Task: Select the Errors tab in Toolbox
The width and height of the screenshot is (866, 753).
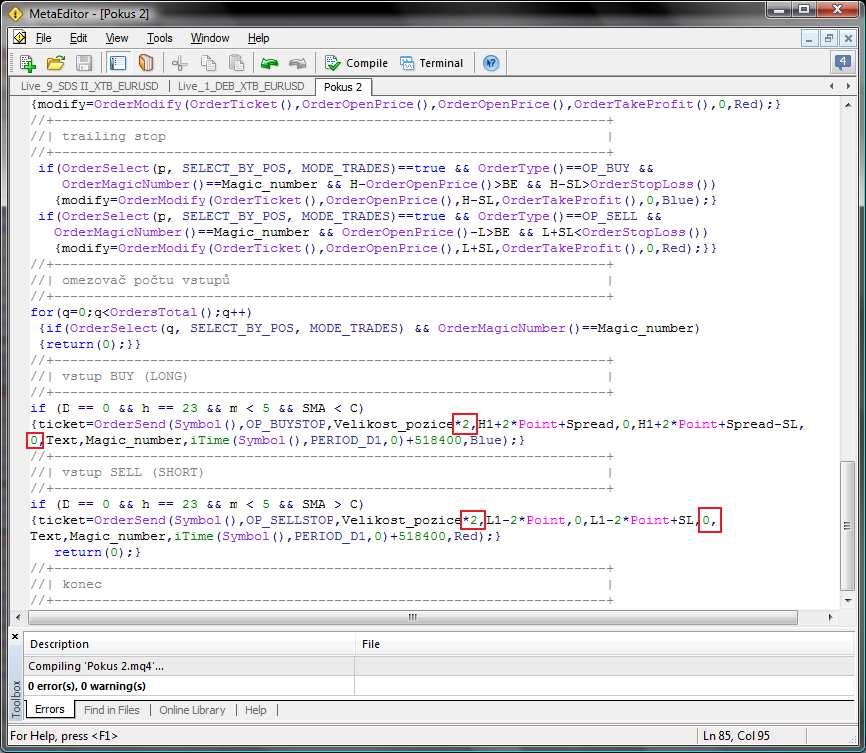Action: (50, 709)
